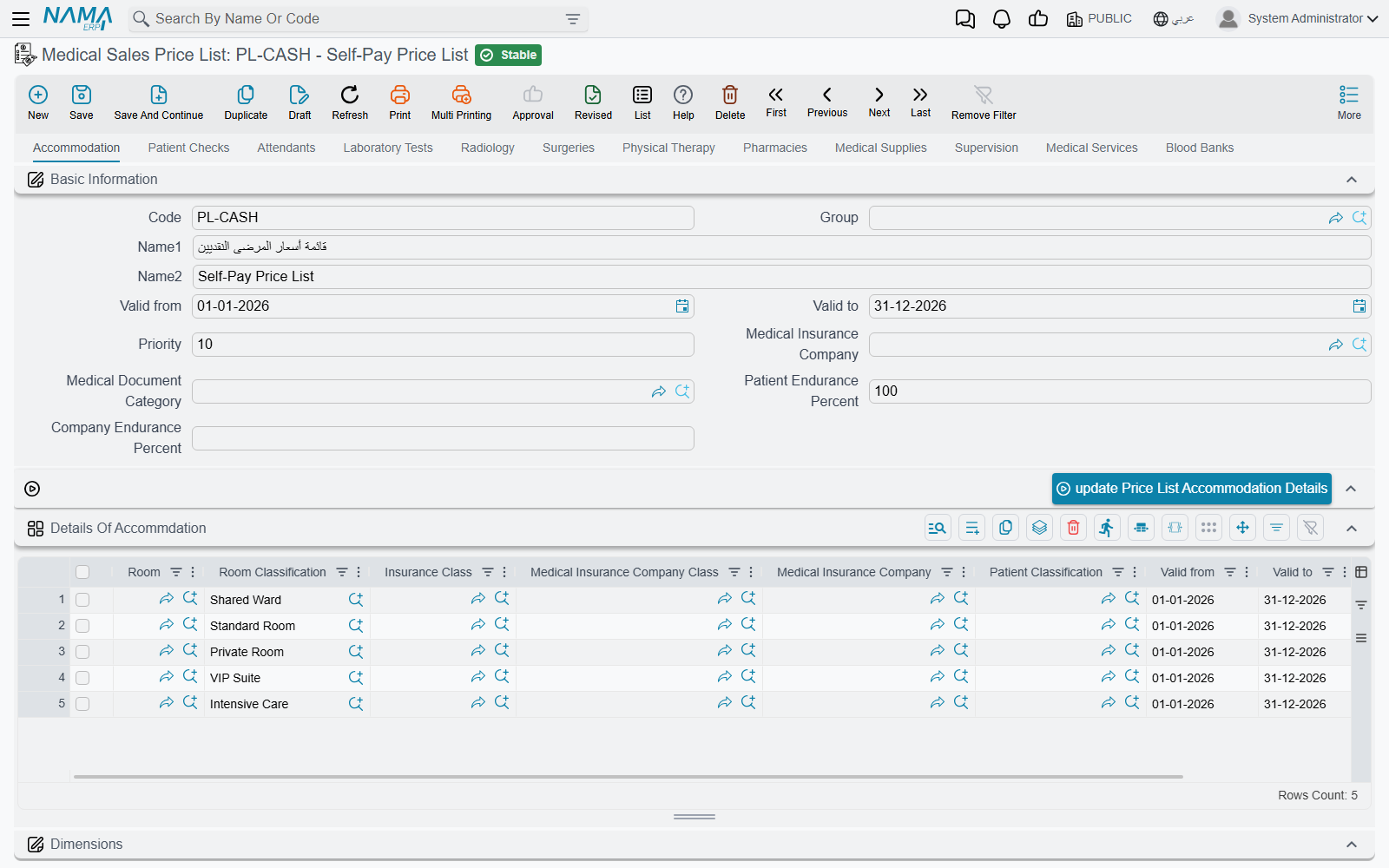
Task: Go to the Previous record
Action: tap(827, 101)
